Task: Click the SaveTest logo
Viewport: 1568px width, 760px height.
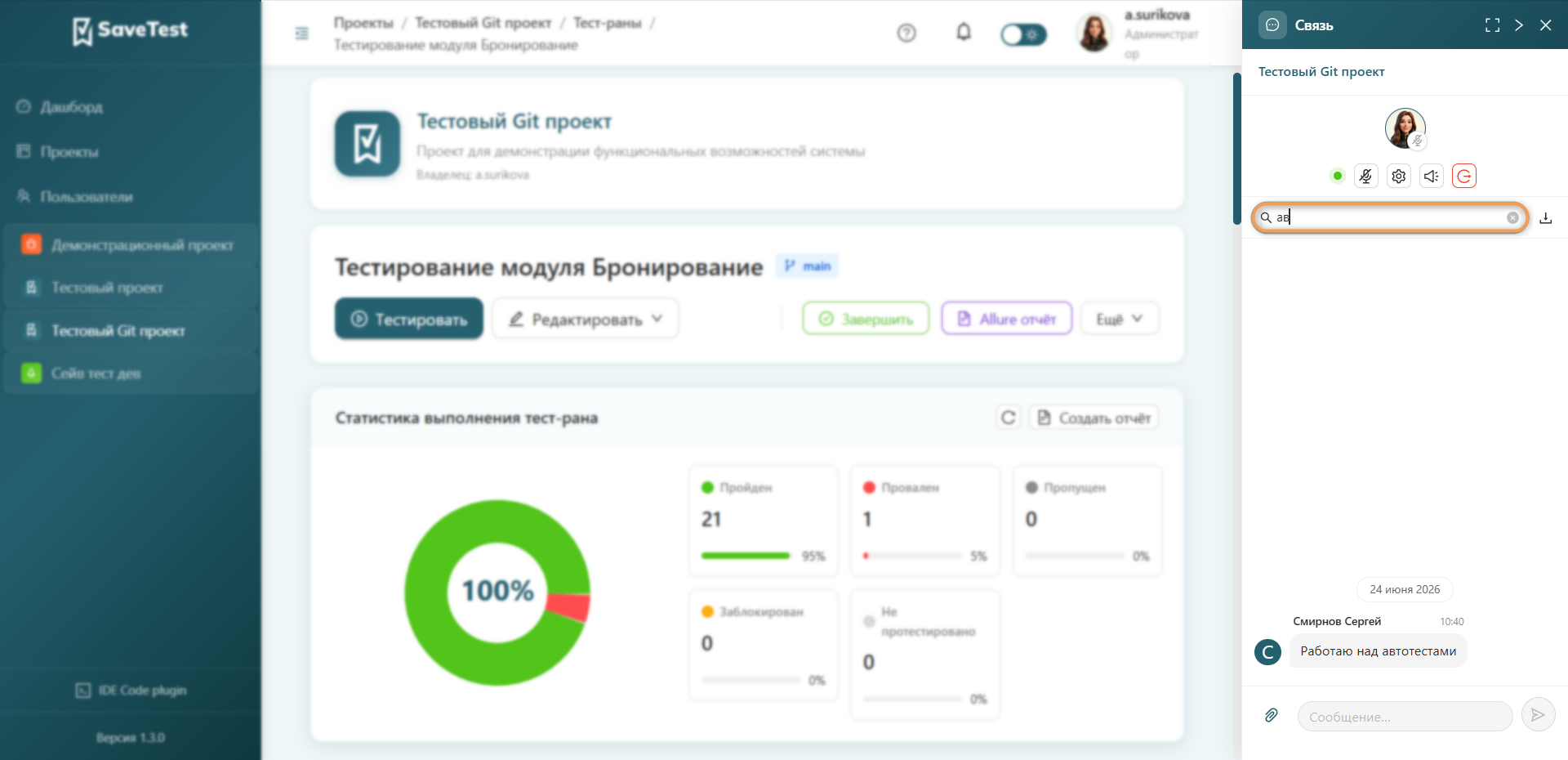Action: pos(130,30)
